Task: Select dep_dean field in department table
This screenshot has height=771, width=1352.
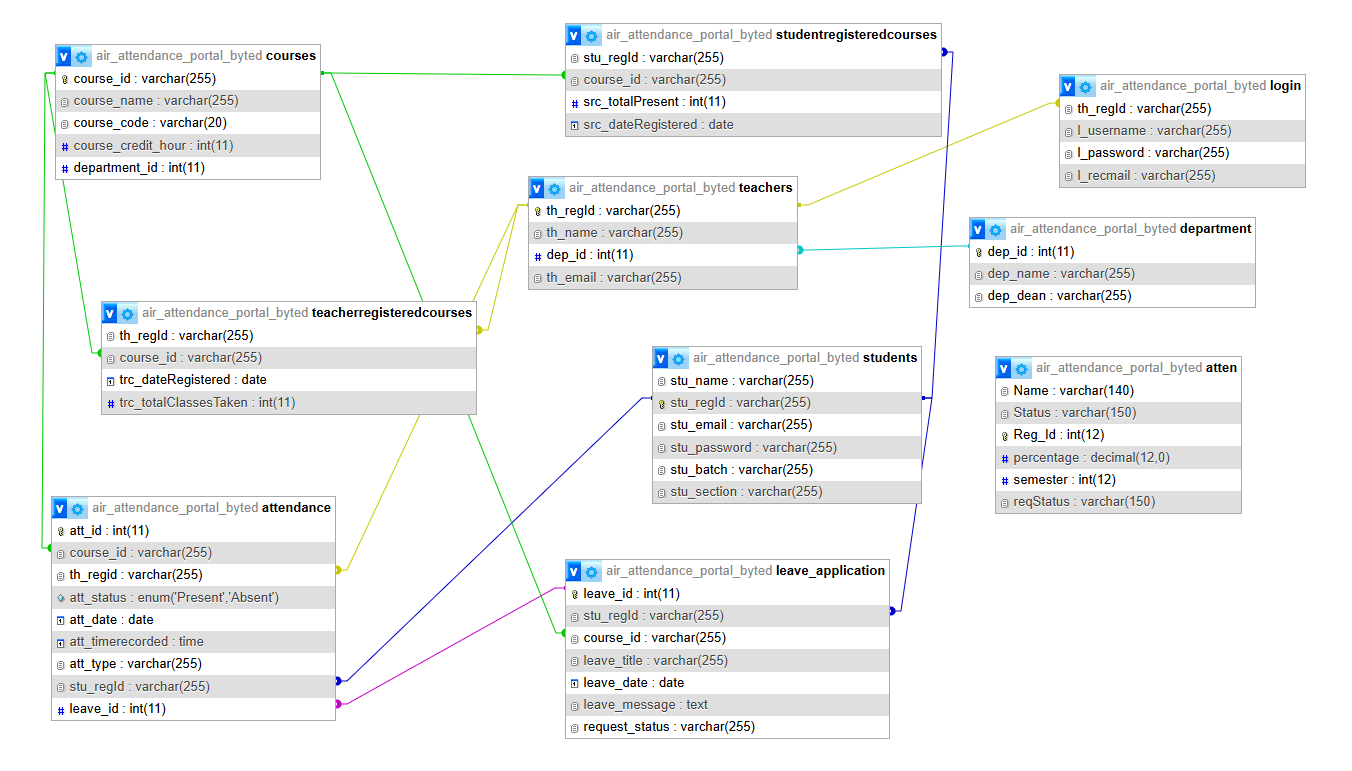Action: (x=1112, y=296)
